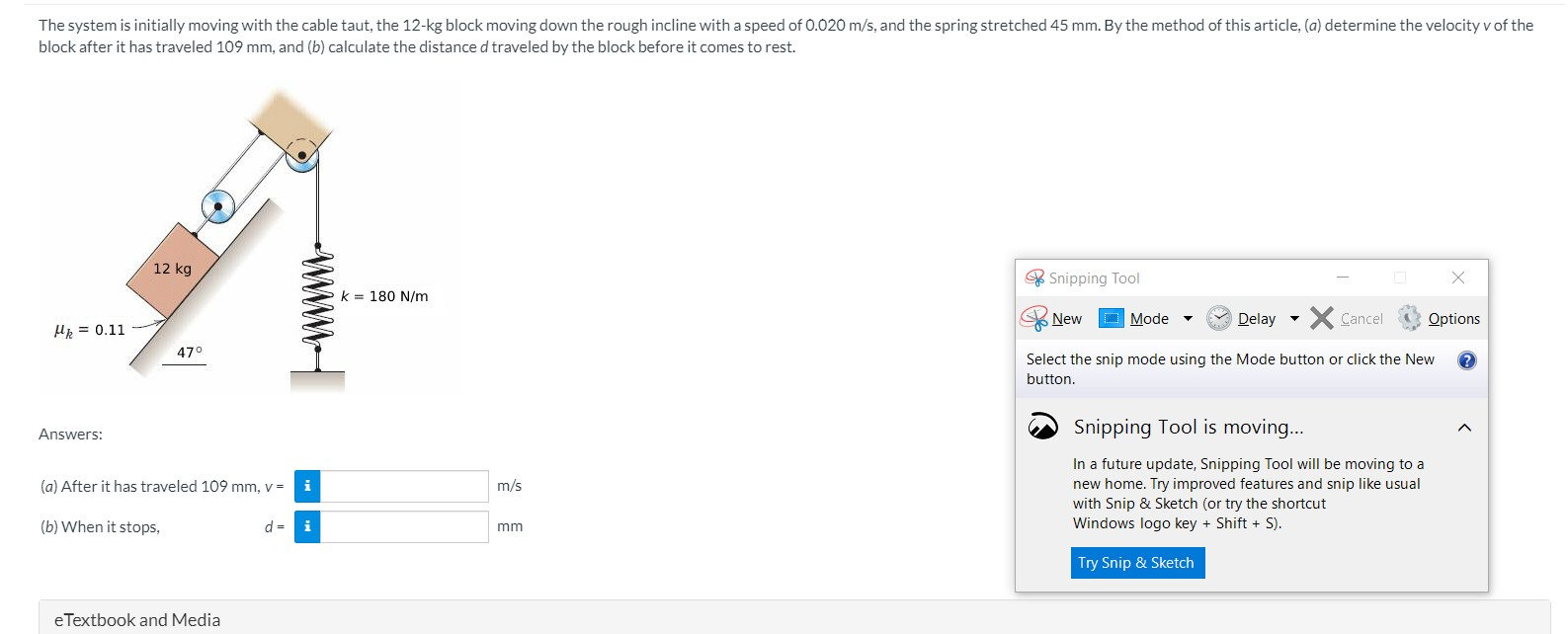The image size is (1568, 634).
Task: Select the New menu item label
Action: [x=1067, y=319]
